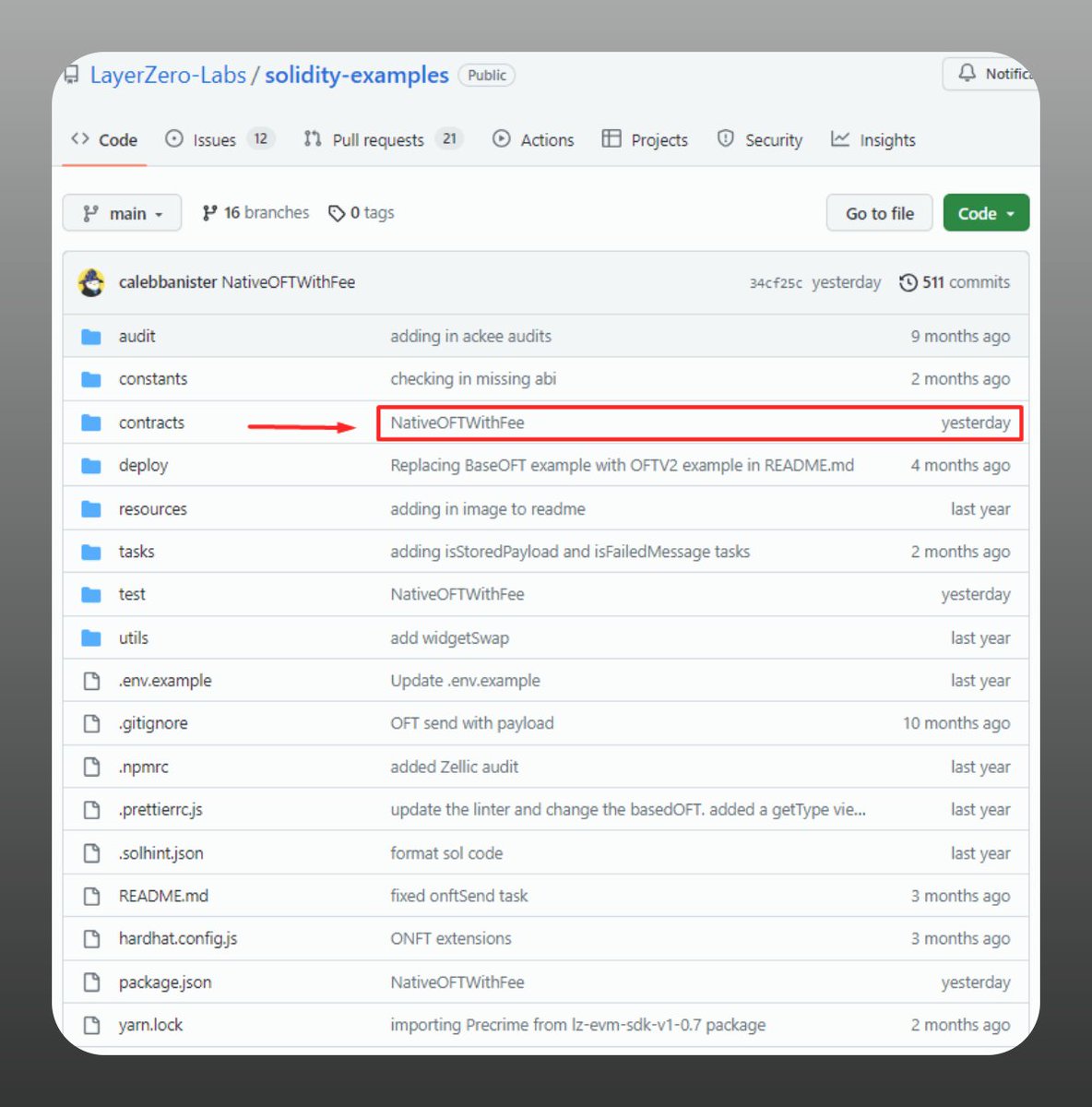Click the .solhint.json file icon
The height and width of the screenshot is (1107, 1092).
click(91, 853)
